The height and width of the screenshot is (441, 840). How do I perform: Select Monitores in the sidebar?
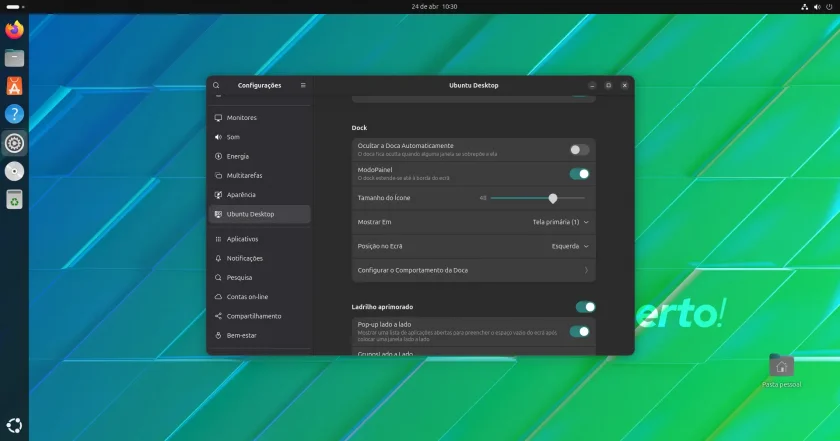(260, 118)
